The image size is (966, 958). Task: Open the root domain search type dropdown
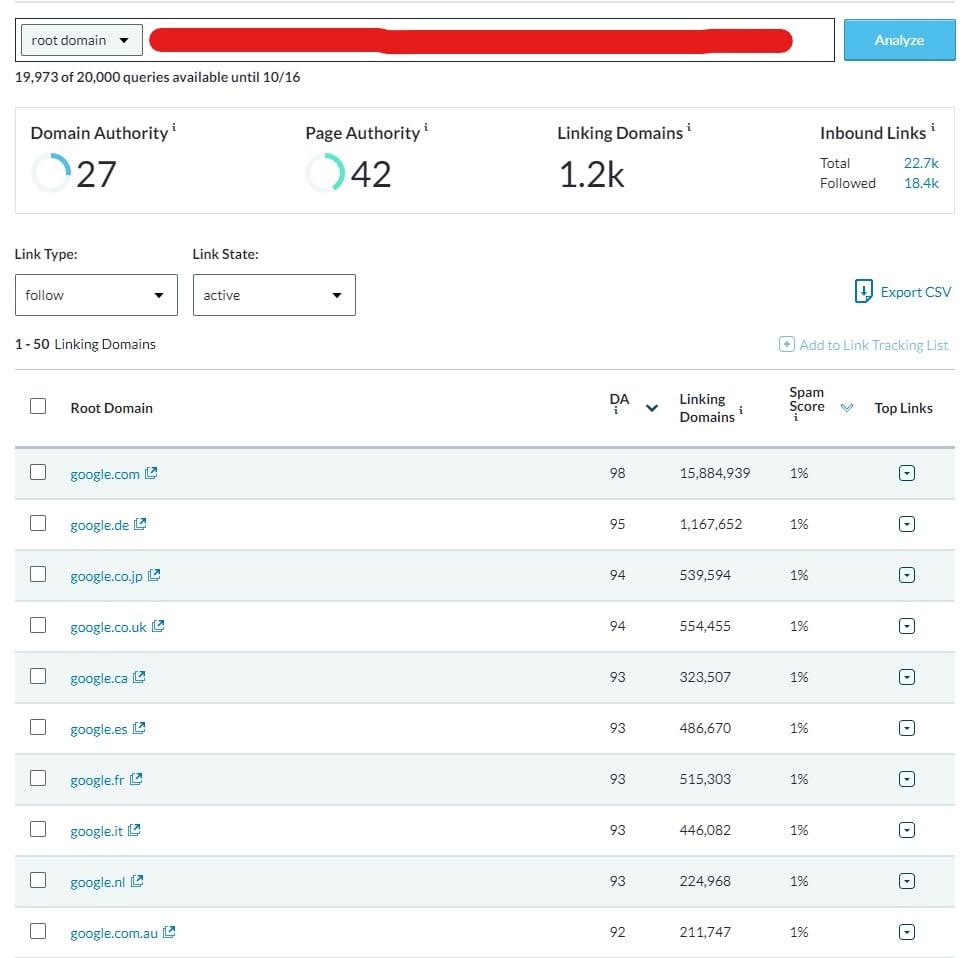(x=79, y=40)
